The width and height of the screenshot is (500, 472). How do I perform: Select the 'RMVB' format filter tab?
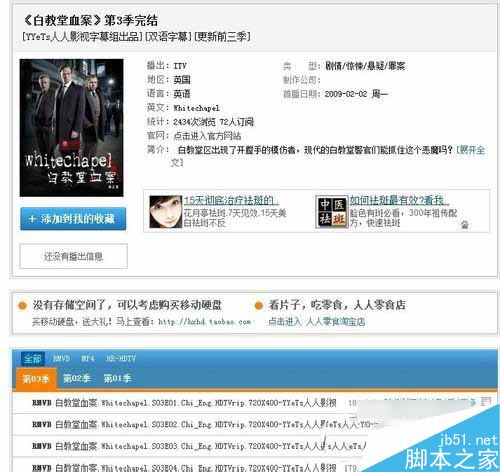point(61,359)
